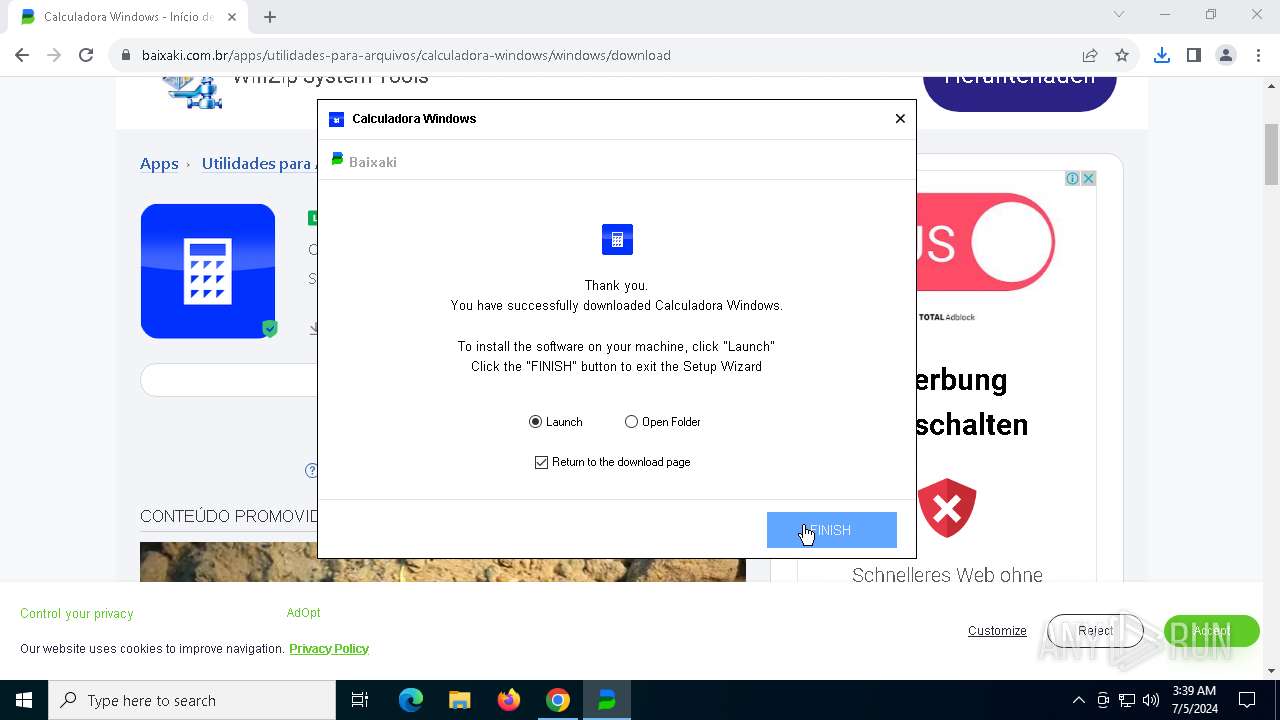Go back in Chrome browser
Viewport: 1280px width, 720px height.
coord(22,55)
